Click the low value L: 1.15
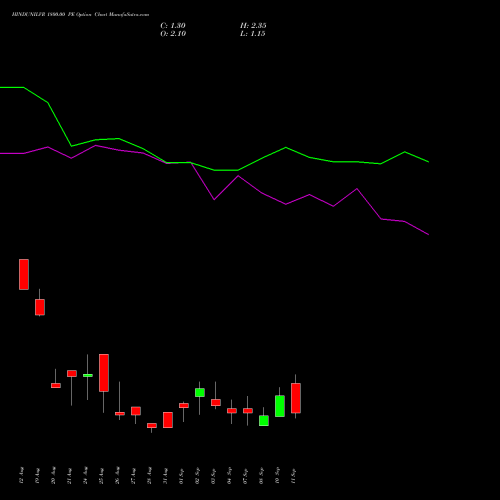Image resolution: width=500 pixels, height=500 pixels. [253, 34]
